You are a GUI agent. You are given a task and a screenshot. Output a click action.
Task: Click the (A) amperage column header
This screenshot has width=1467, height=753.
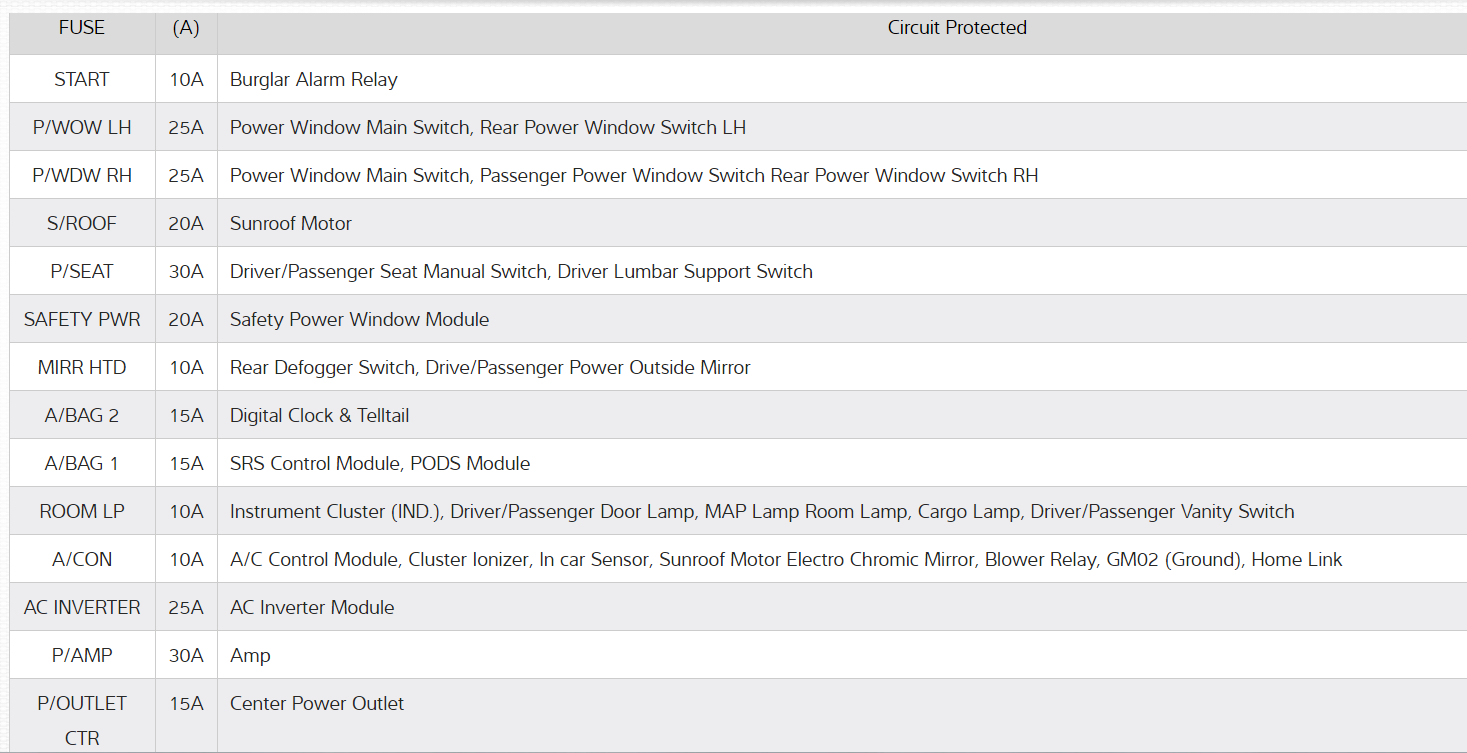pos(186,28)
